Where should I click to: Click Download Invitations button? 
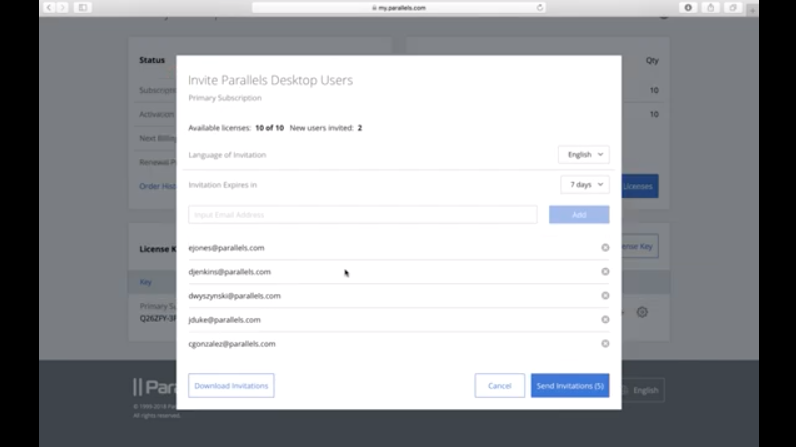point(231,386)
